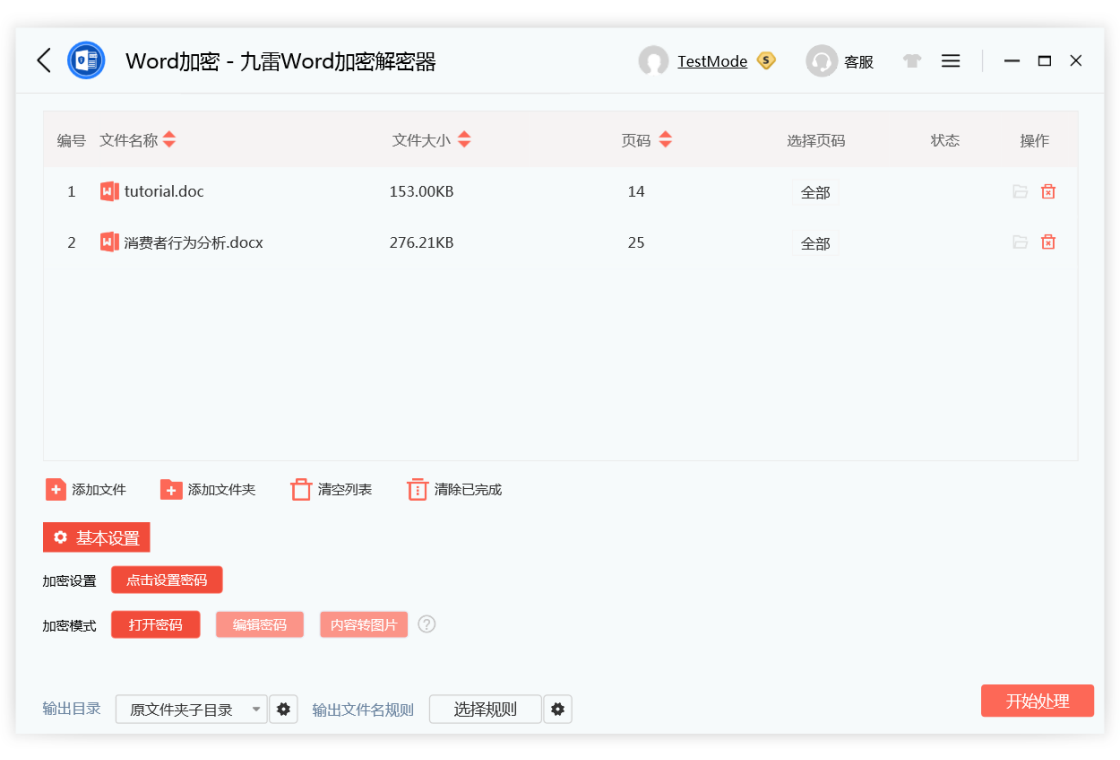Click 点击设置密码 to set a password
Screen dimensions: 1120x760
(x=166, y=579)
